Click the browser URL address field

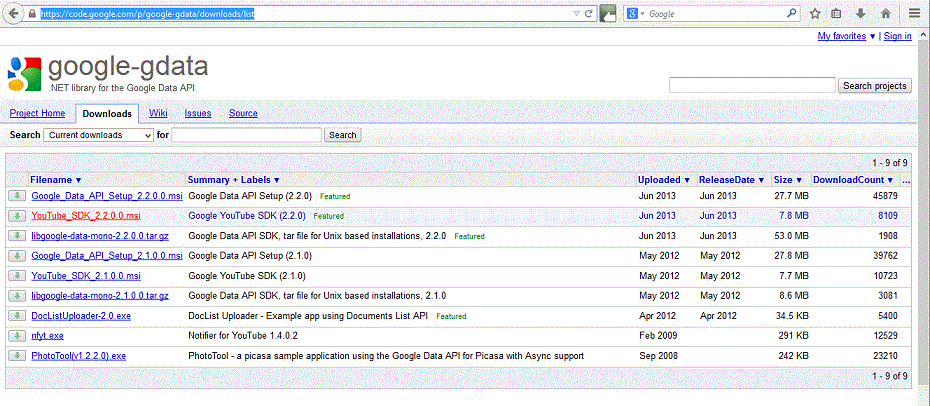click(304, 13)
